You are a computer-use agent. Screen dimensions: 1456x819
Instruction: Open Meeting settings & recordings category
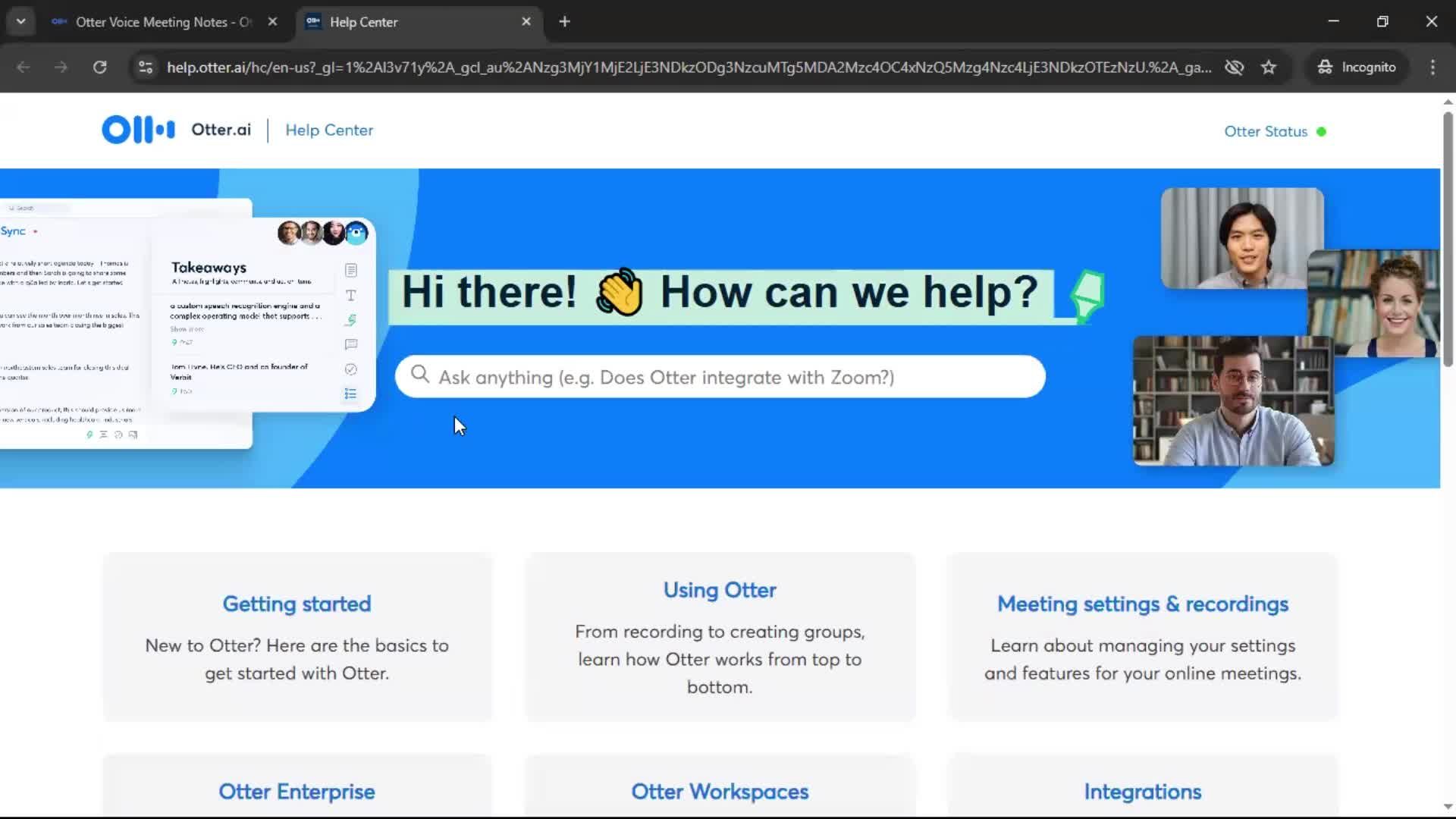(x=1142, y=604)
